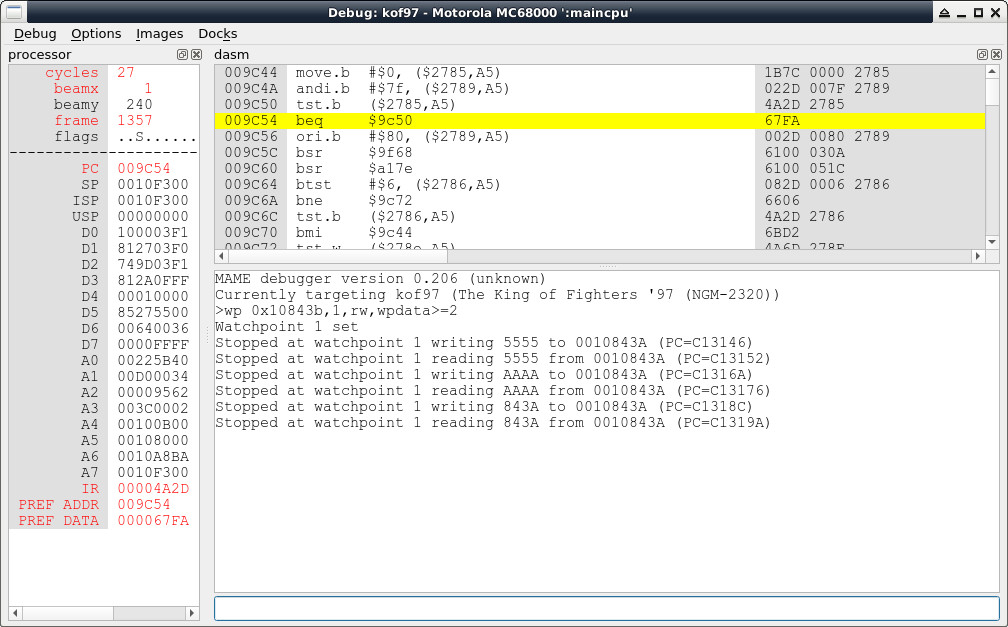Open the Docks menu
1008x627 pixels.
(x=217, y=33)
